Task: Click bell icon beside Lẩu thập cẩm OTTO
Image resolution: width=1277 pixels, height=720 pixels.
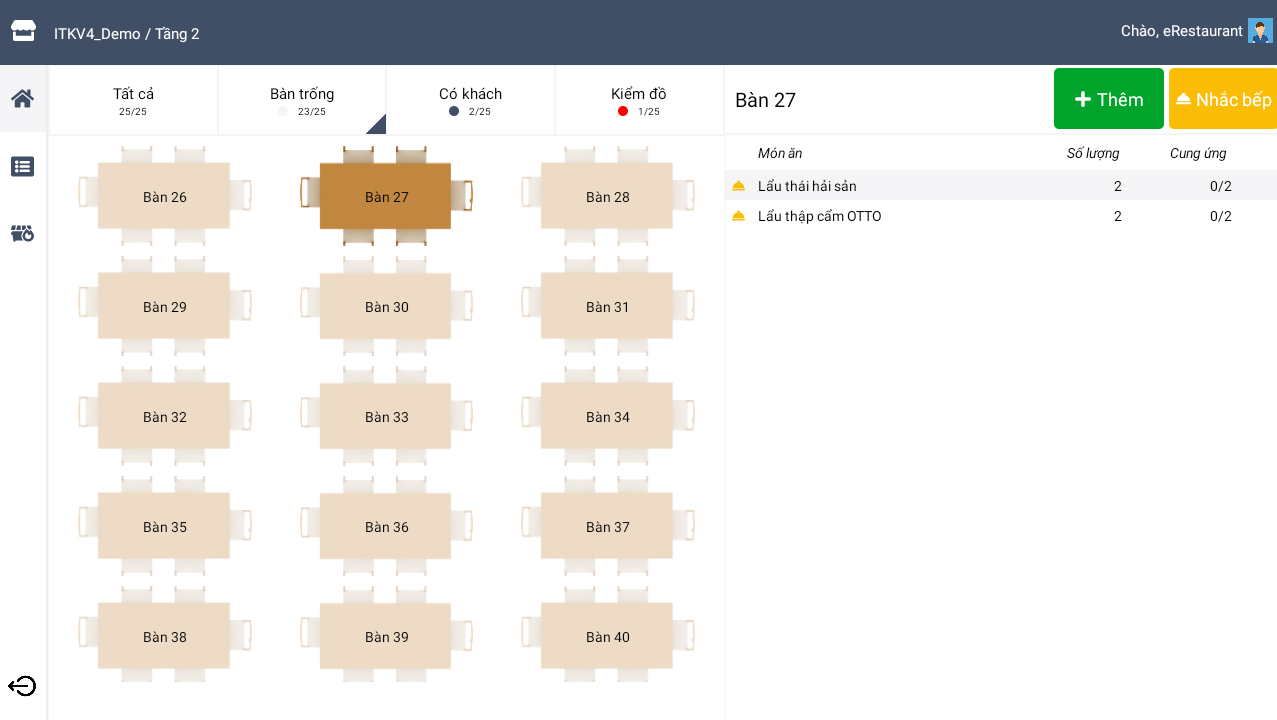Action: [738, 216]
